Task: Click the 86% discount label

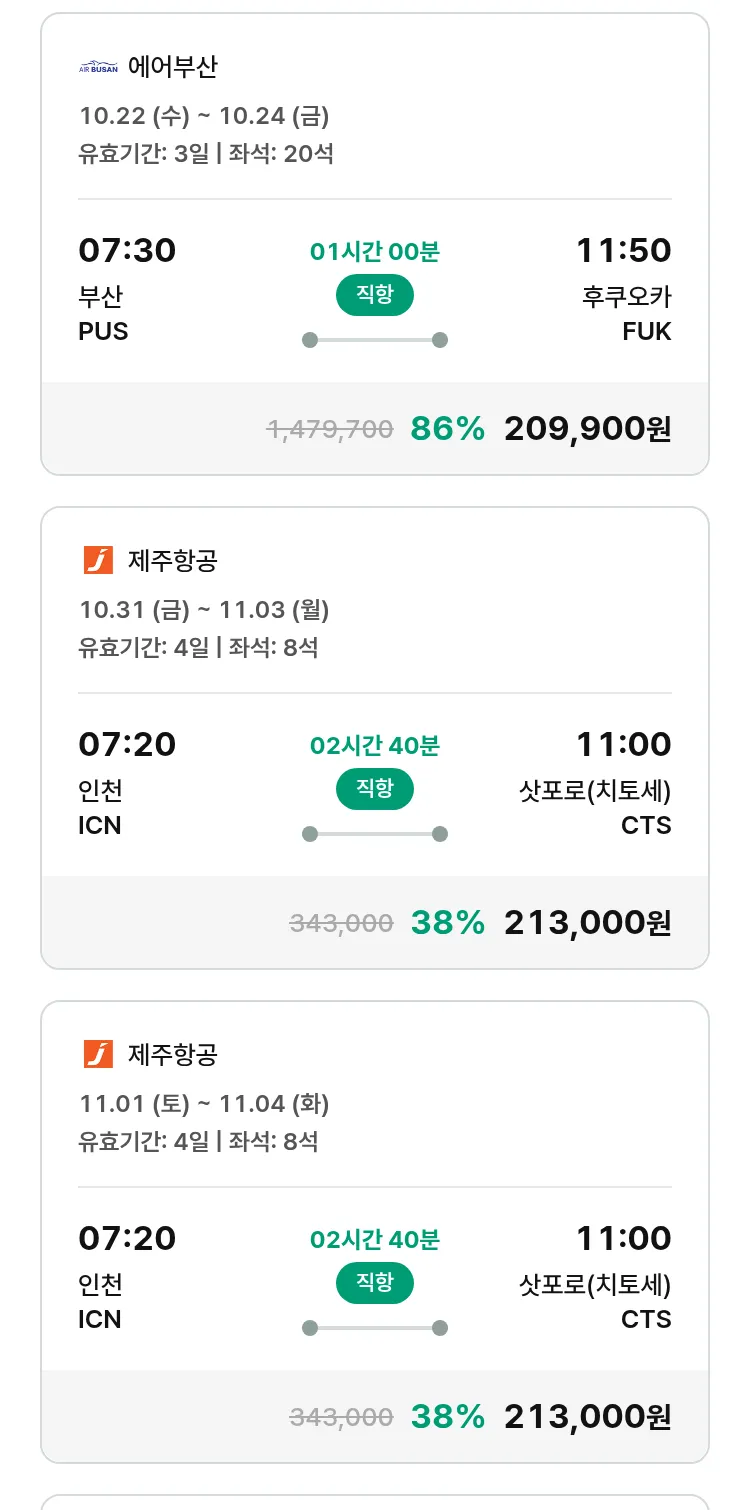Action: 447,429
